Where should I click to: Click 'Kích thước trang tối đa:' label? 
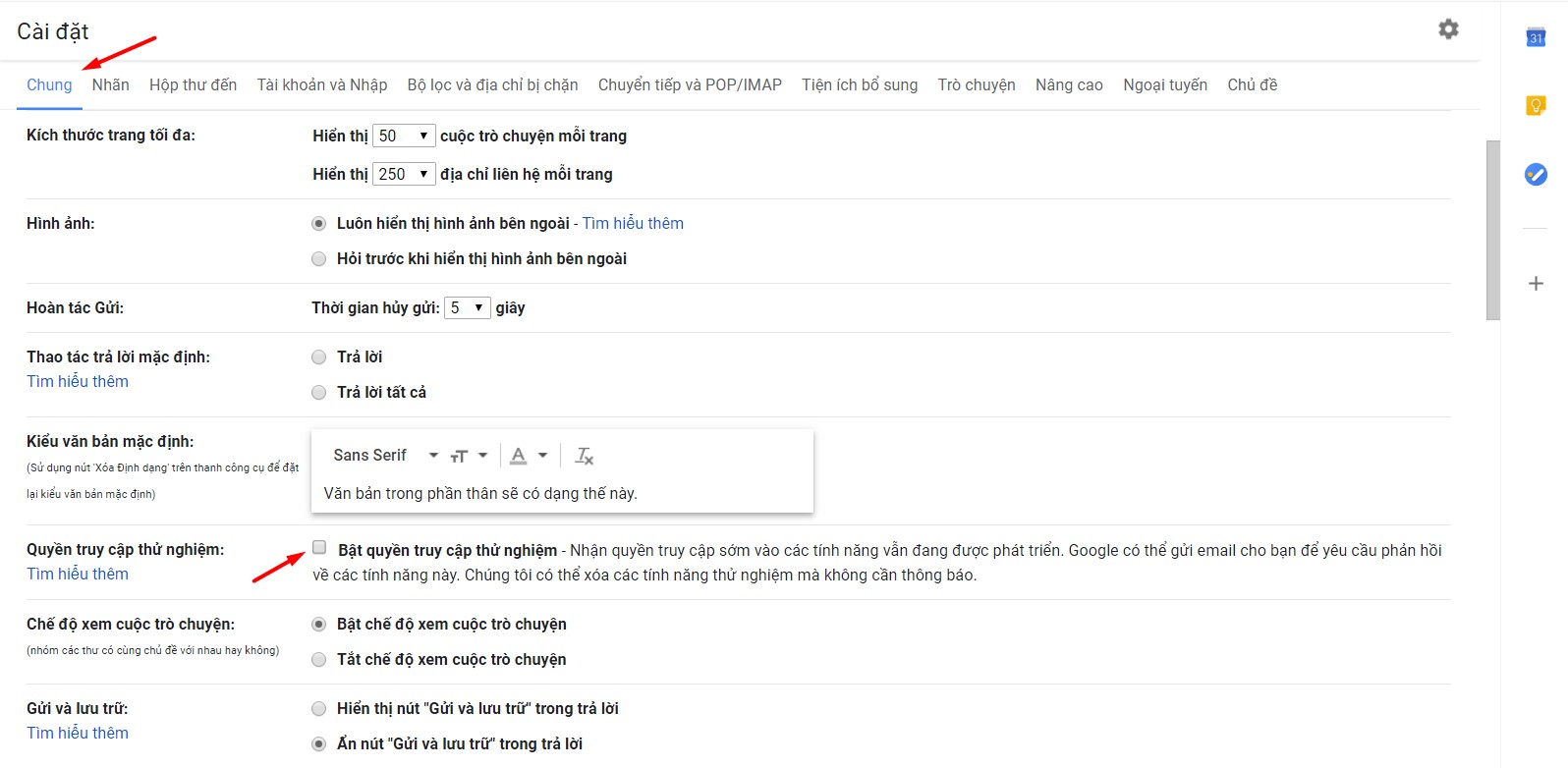pyautogui.click(x=111, y=136)
